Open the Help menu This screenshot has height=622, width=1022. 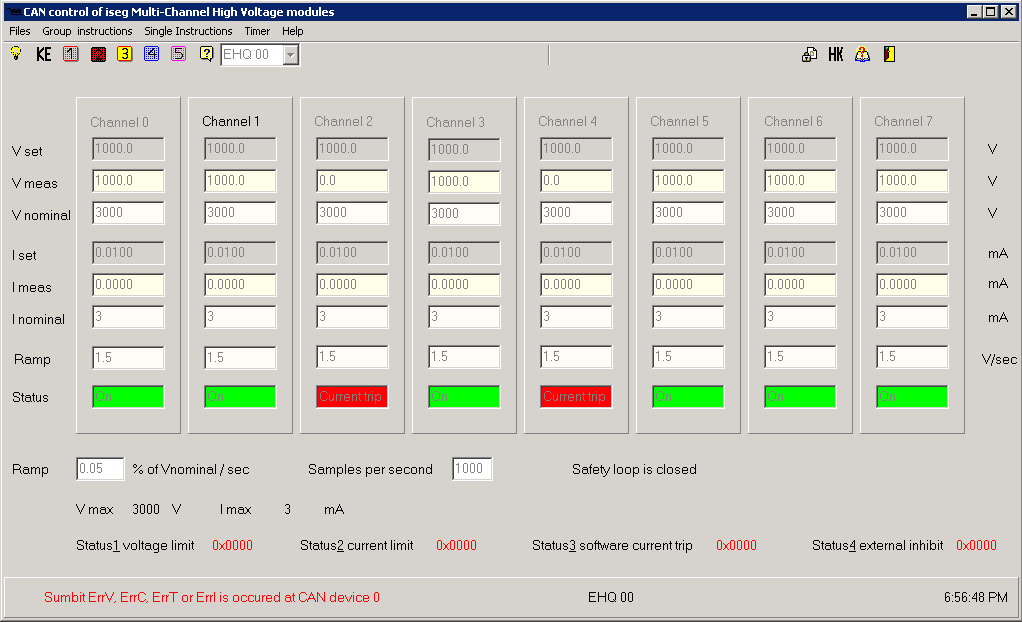coord(293,31)
